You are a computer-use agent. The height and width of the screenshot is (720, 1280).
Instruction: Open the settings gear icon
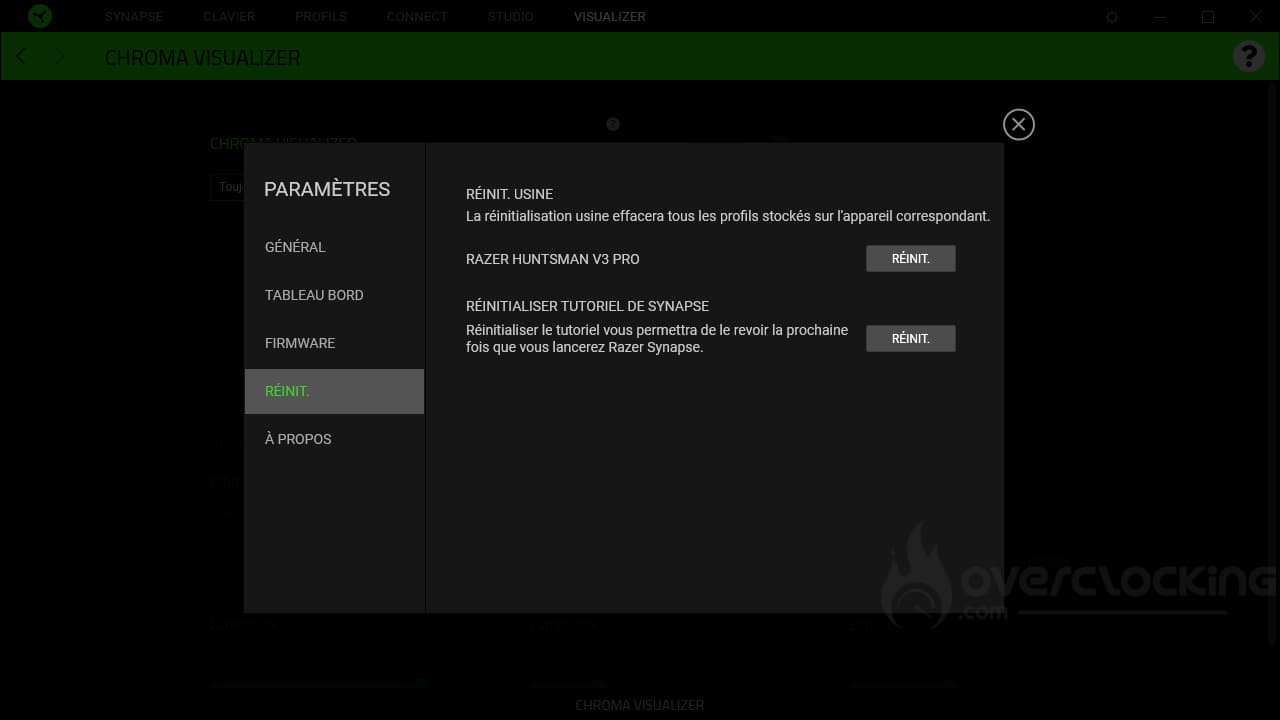[x=1112, y=17]
